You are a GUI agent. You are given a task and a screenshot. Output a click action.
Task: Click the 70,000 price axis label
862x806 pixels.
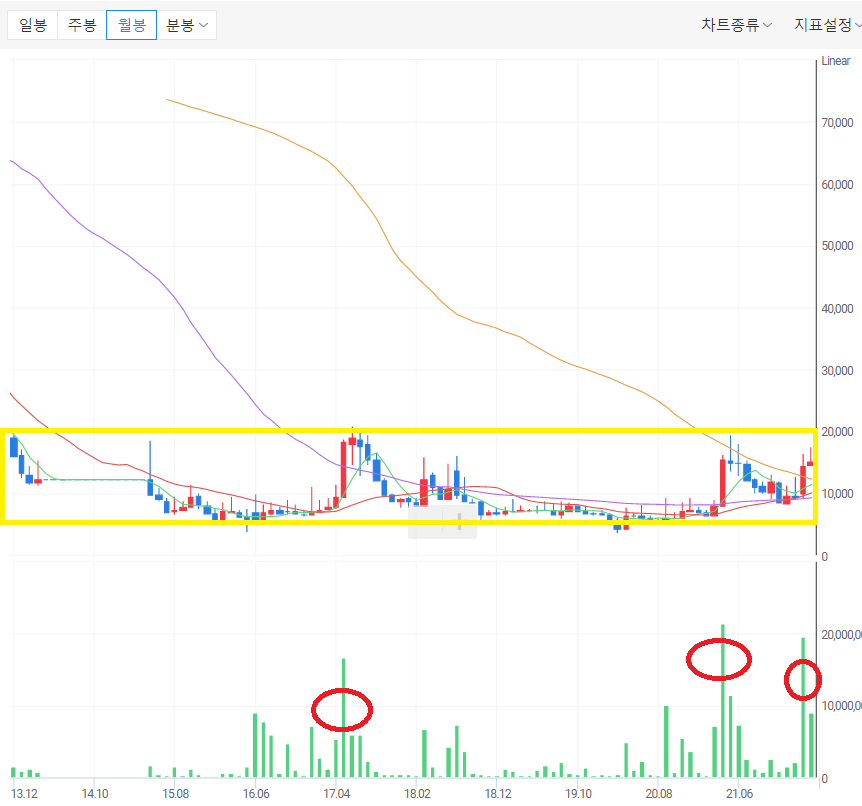coord(837,123)
